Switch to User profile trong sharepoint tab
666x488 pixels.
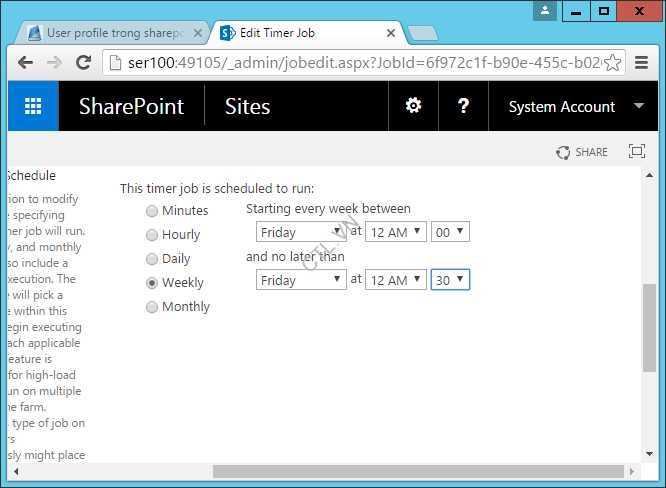pyautogui.click(x=110, y=33)
